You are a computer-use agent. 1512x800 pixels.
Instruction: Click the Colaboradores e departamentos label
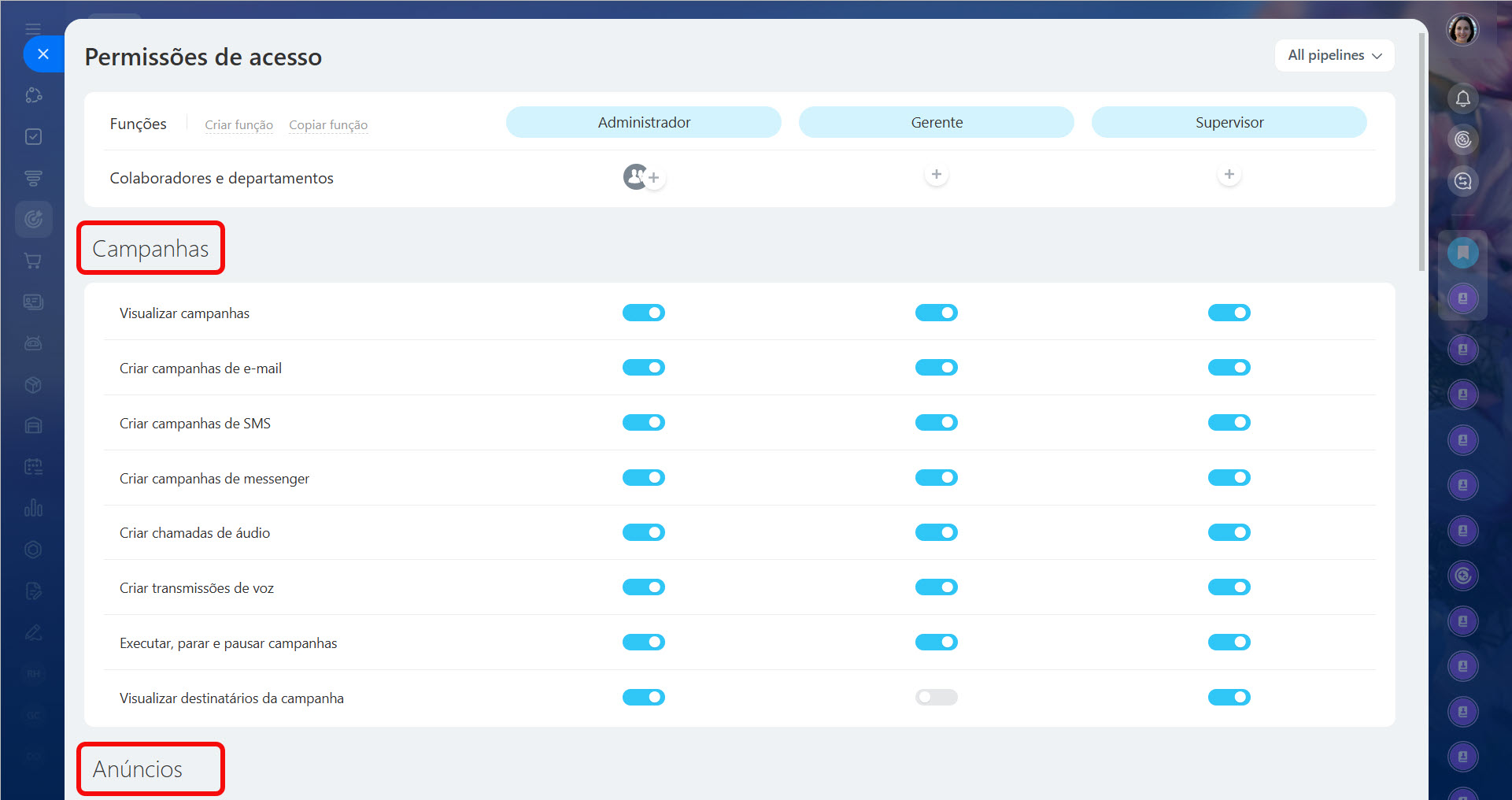pos(221,178)
